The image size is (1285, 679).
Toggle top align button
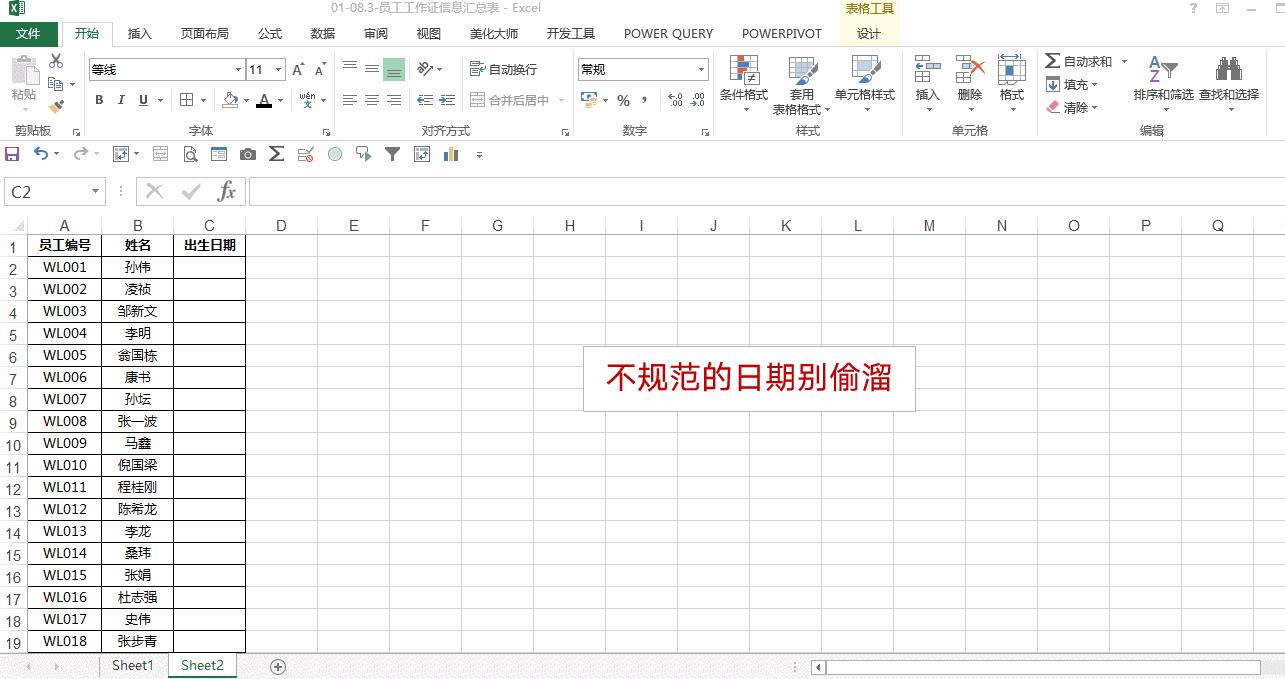(x=349, y=69)
